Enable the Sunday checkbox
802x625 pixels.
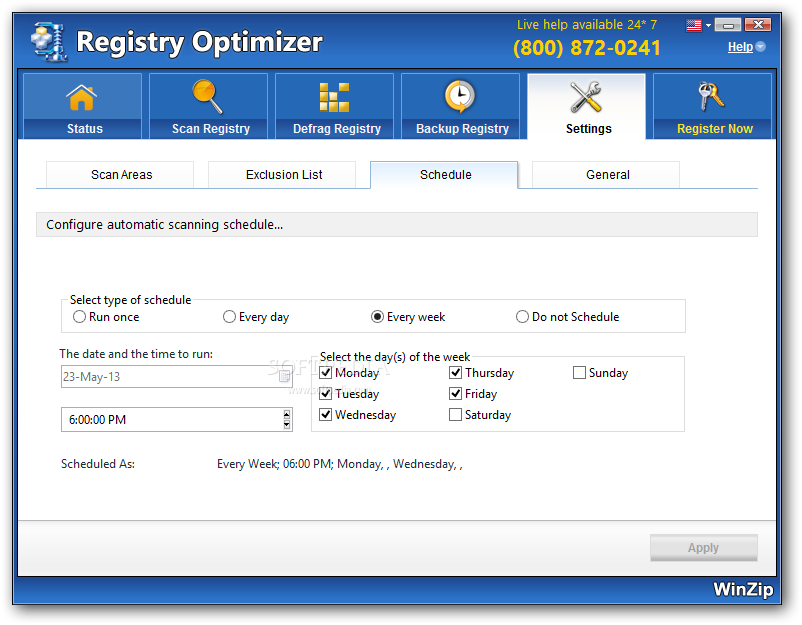pos(579,372)
